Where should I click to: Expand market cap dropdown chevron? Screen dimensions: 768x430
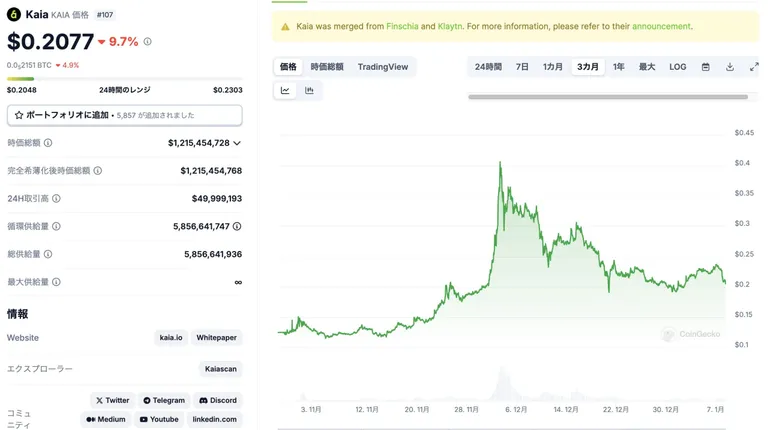pyautogui.click(x=237, y=143)
